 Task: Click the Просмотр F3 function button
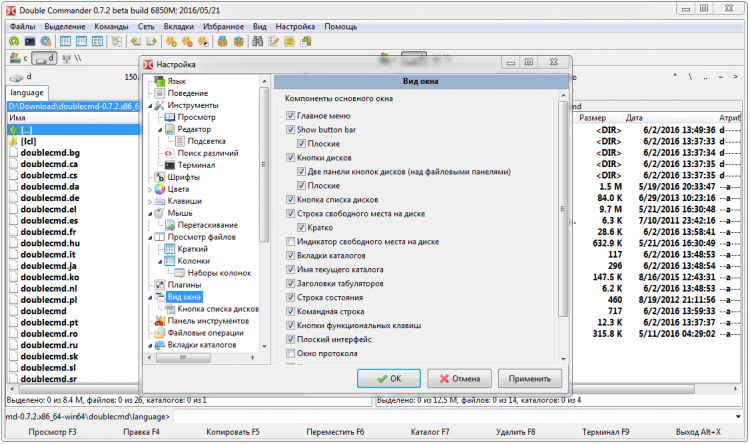tap(52, 432)
